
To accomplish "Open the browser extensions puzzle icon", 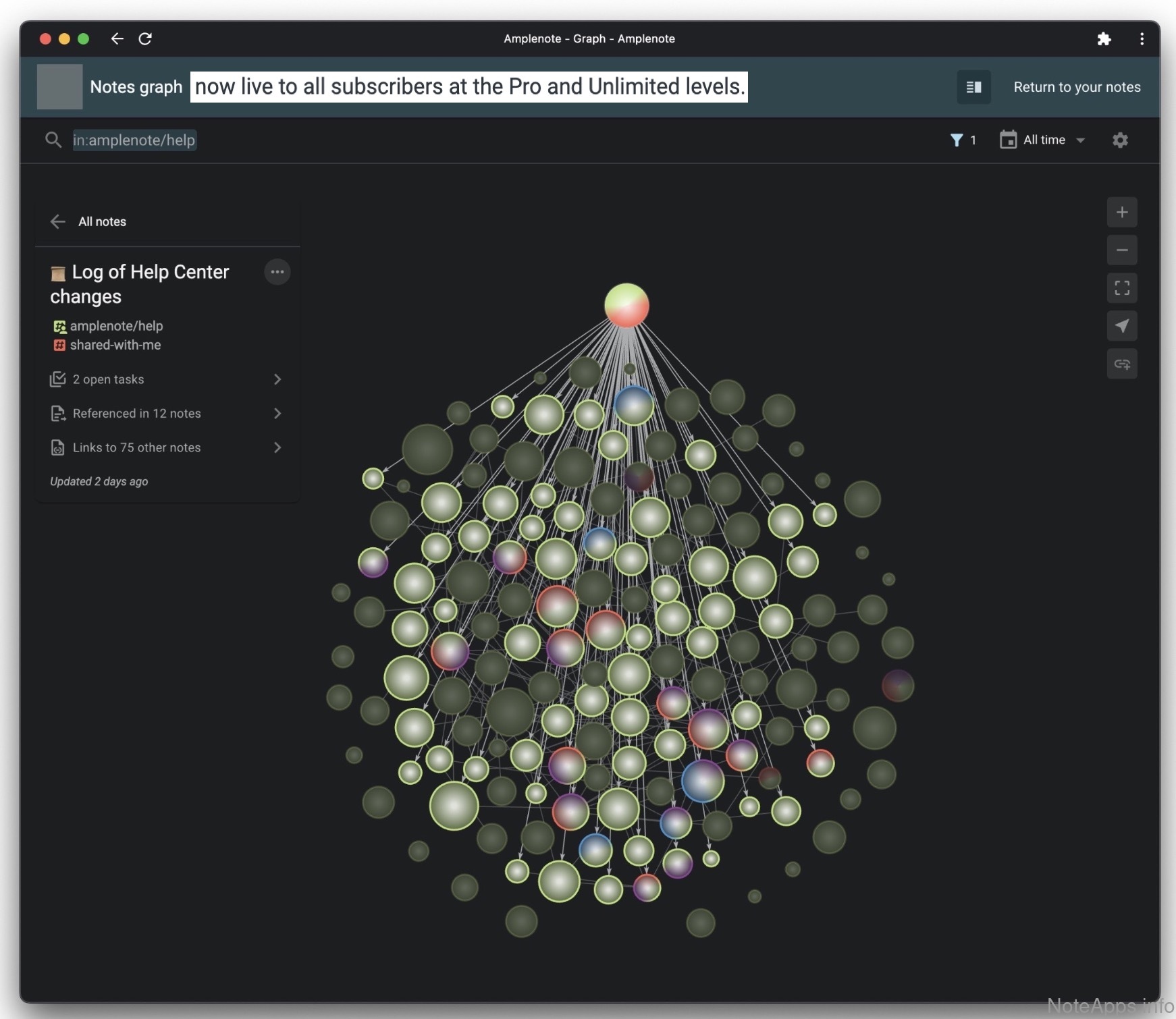I will point(1104,38).
